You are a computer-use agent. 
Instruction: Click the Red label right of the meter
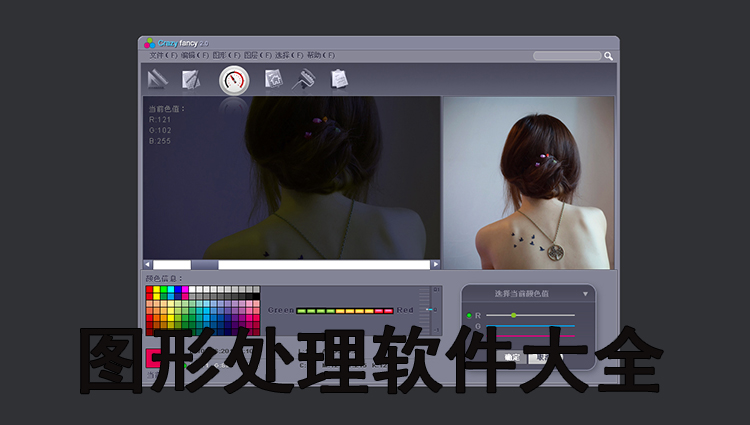(x=405, y=310)
